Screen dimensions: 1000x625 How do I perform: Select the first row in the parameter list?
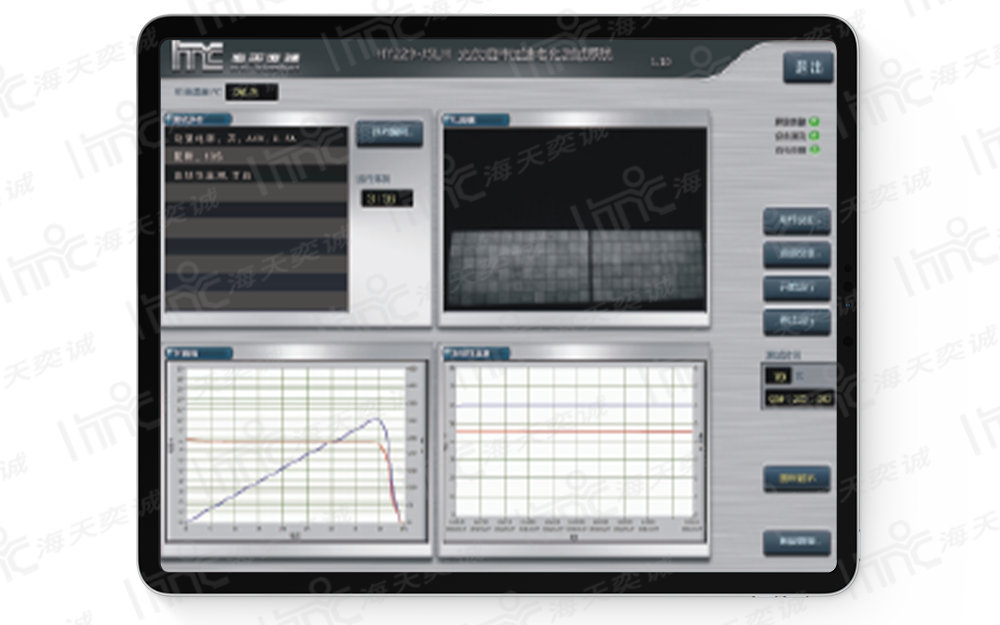tap(256, 139)
